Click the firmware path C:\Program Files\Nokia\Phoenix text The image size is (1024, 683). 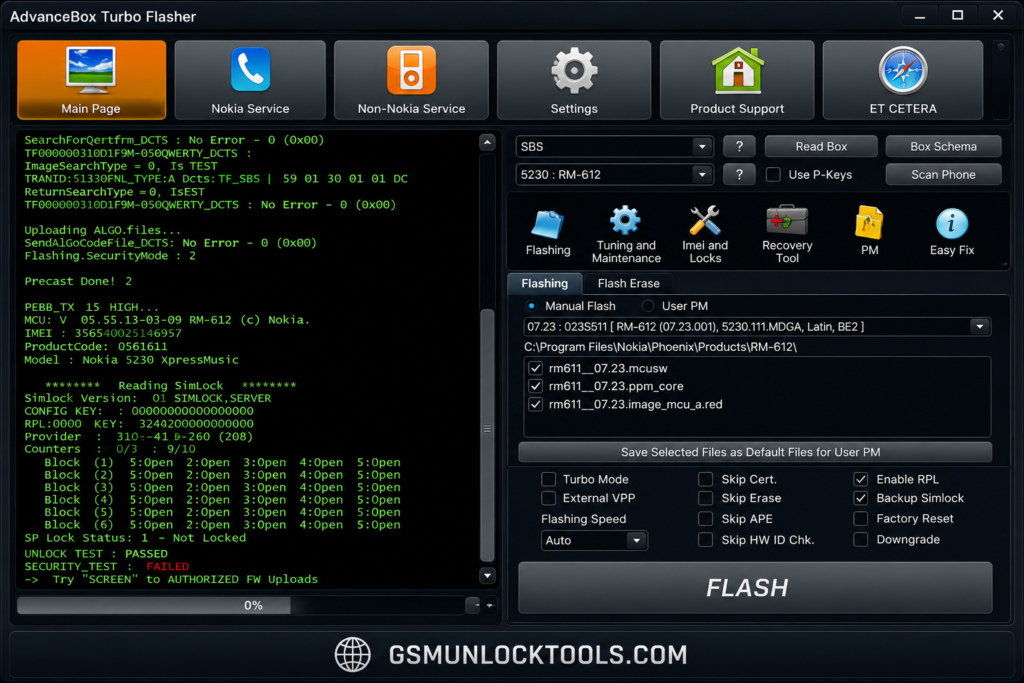pyautogui.click(x=660, y=347)
